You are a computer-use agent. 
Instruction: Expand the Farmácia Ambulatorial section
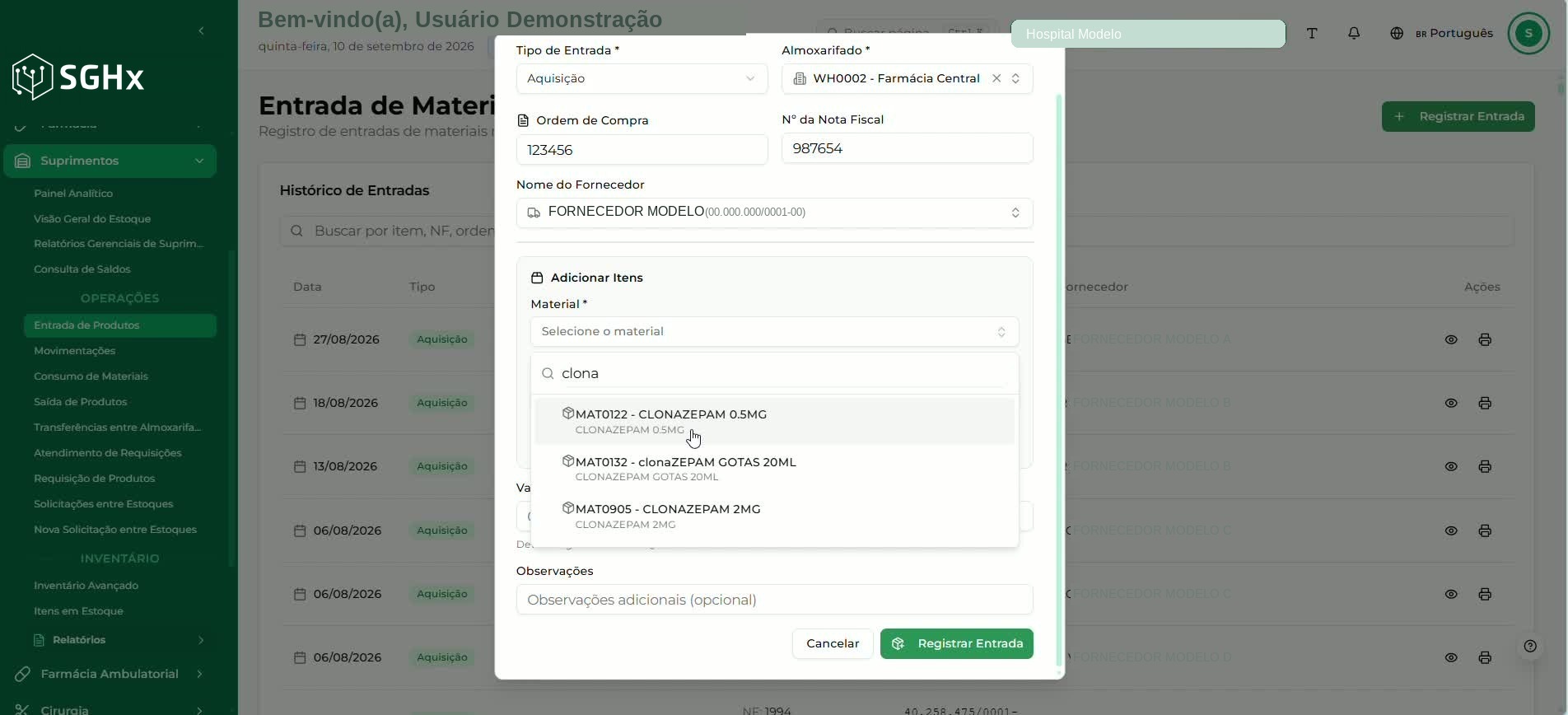click(110, 674)
